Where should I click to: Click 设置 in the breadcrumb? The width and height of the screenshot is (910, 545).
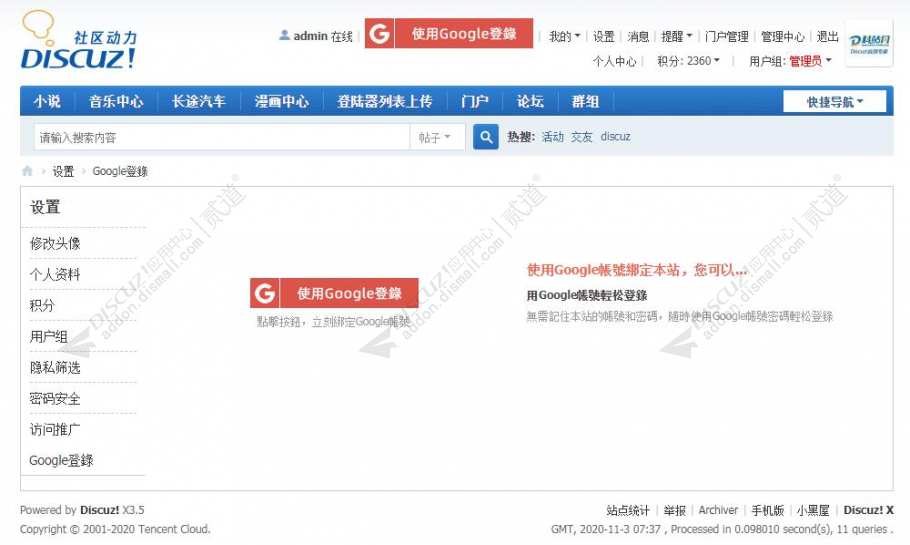tap(63, 171)
